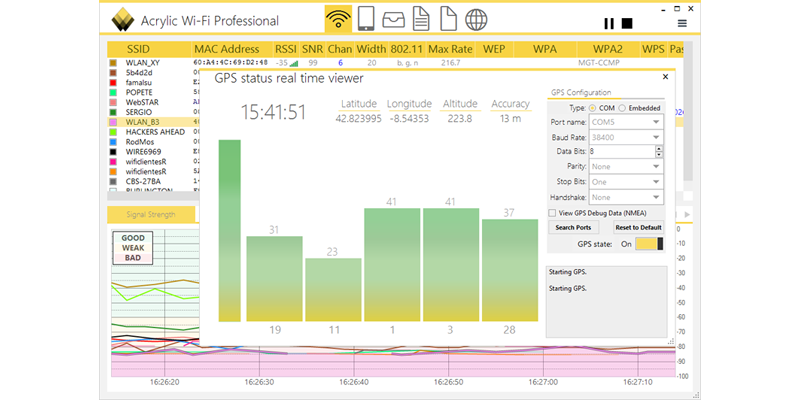
Task: Click the Search Ports button
Action: [573, 227]
